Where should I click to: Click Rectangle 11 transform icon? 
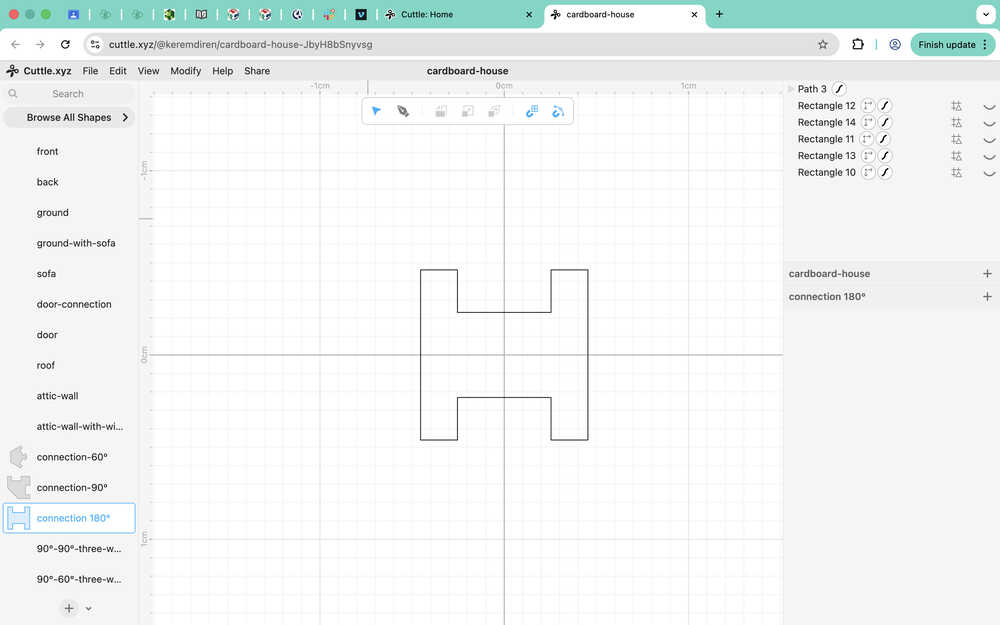pyautogui.click(x=866, y=138)
